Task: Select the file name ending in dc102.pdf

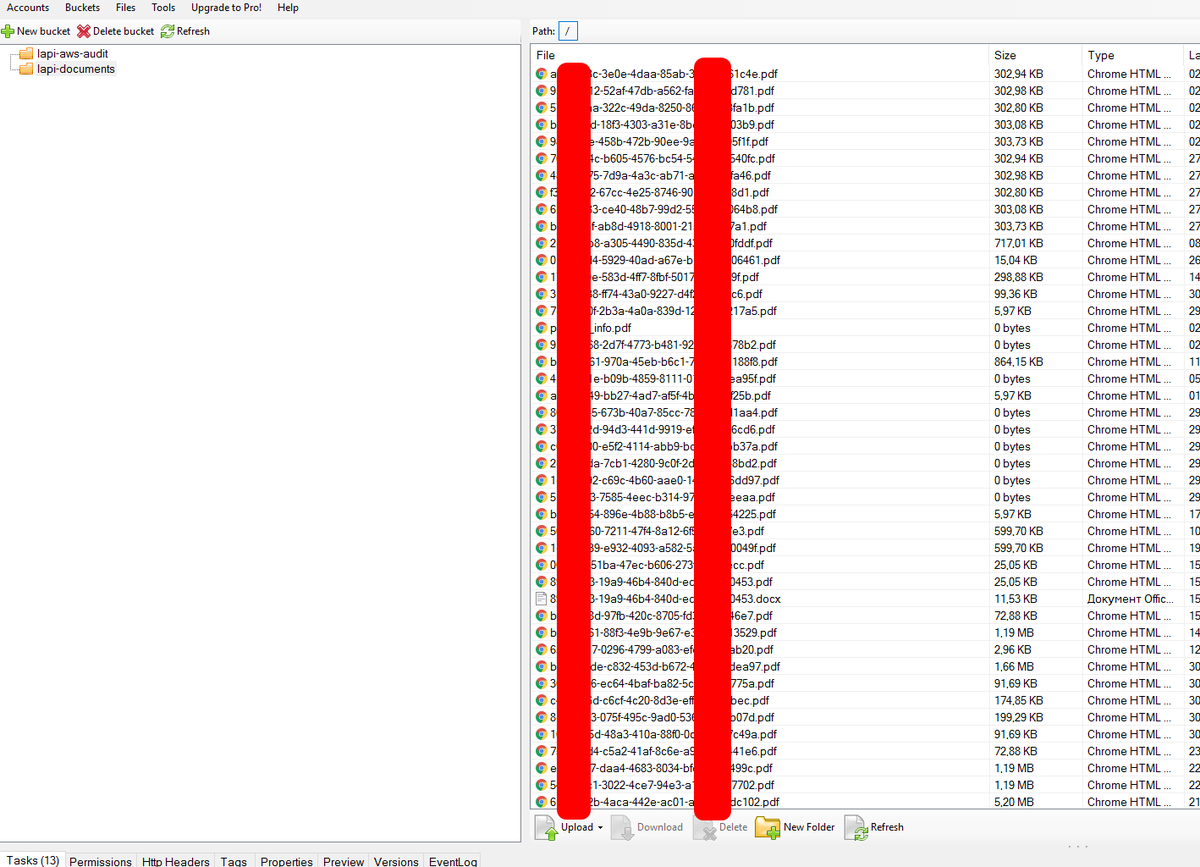Action: (665, 802)
